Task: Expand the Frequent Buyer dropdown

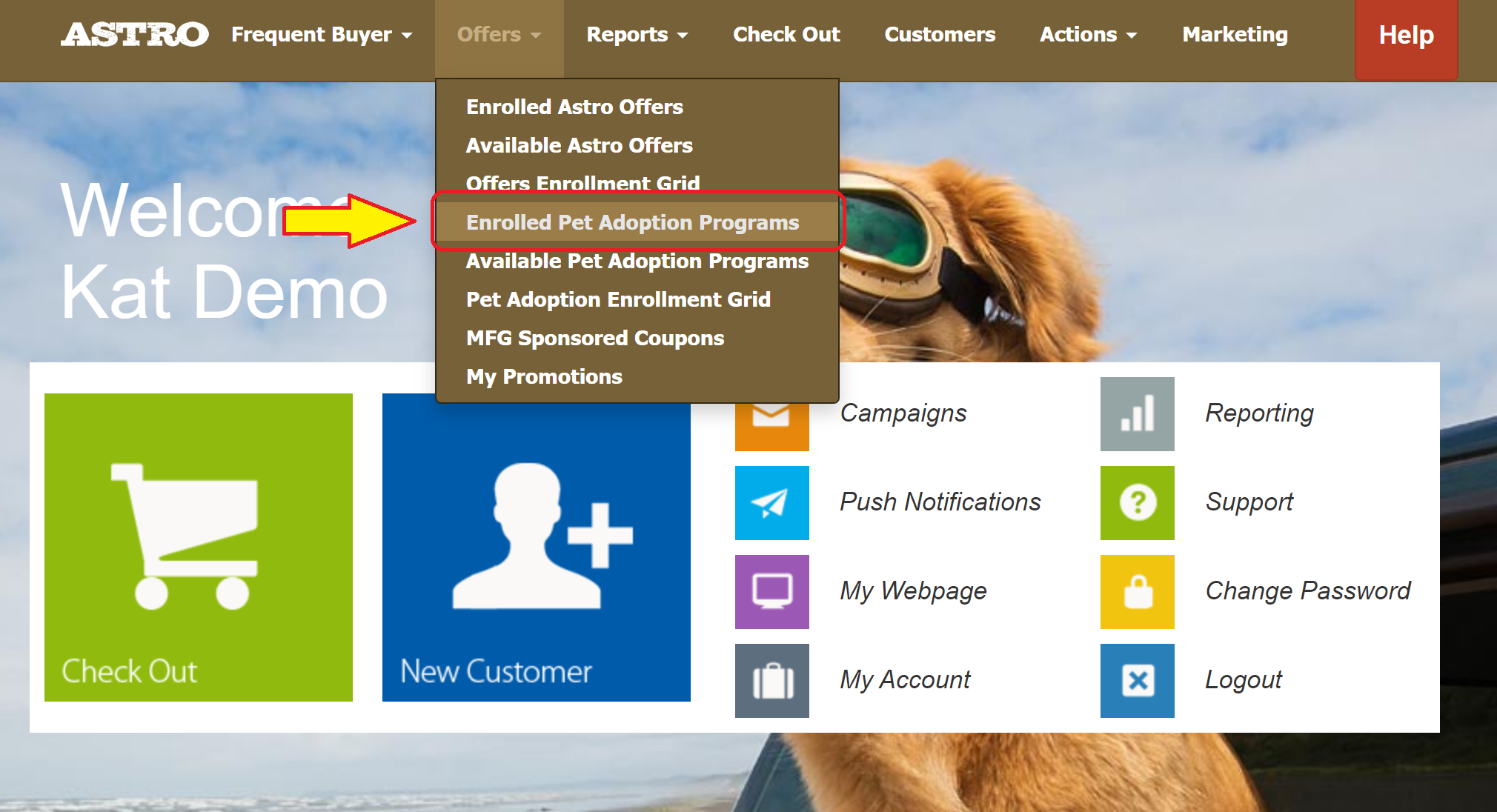Action: point(322,35)
